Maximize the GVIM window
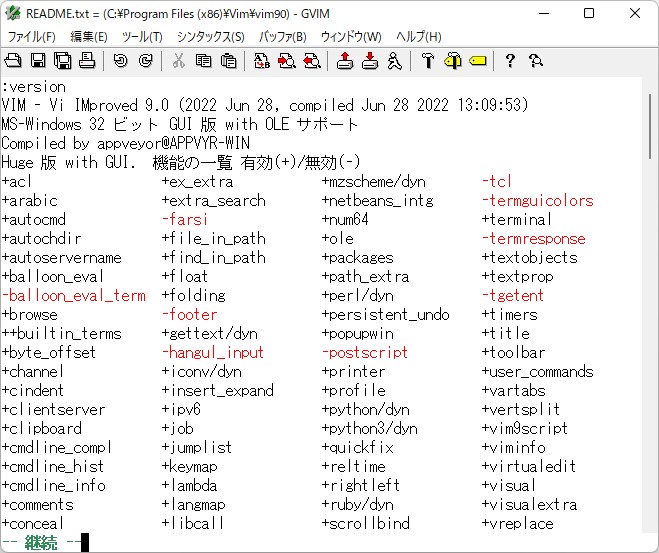The image size is (659, 553). click(589, 13)
